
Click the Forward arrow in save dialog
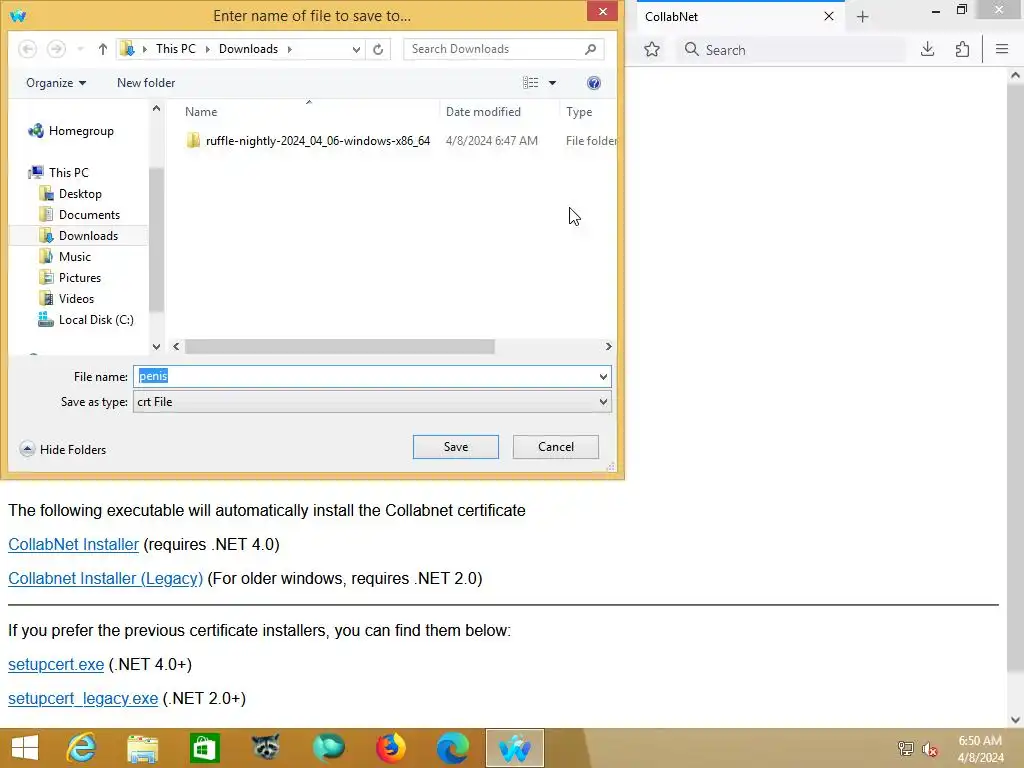click(x=56, y=49)
